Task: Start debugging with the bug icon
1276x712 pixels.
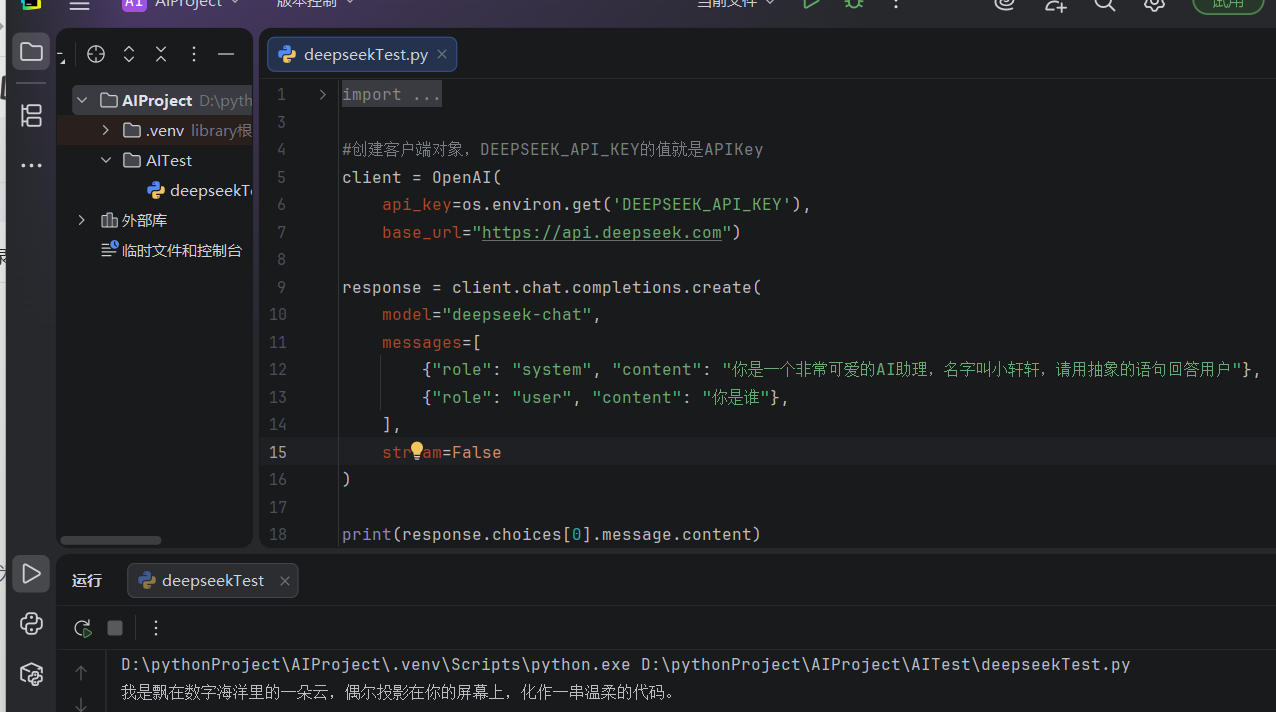Action: [x=854, y=5]
